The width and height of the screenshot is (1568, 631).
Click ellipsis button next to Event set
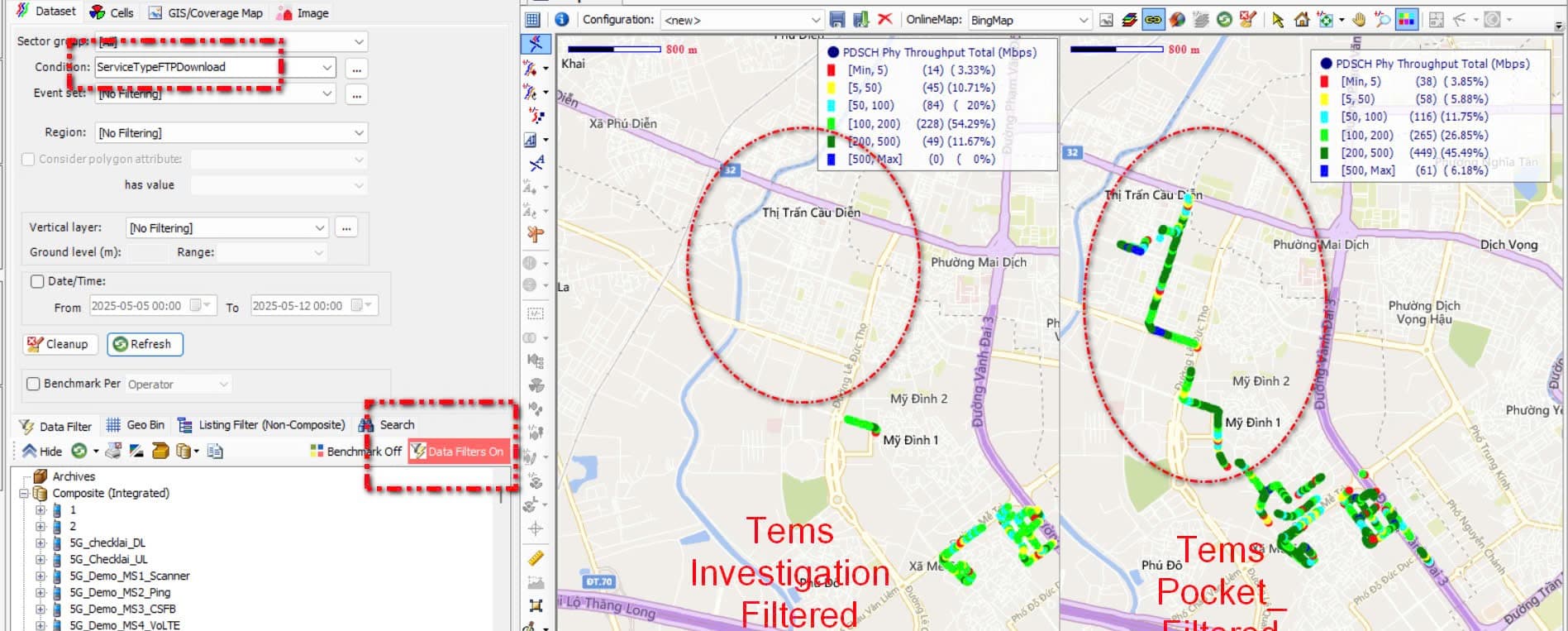[356, 95]
